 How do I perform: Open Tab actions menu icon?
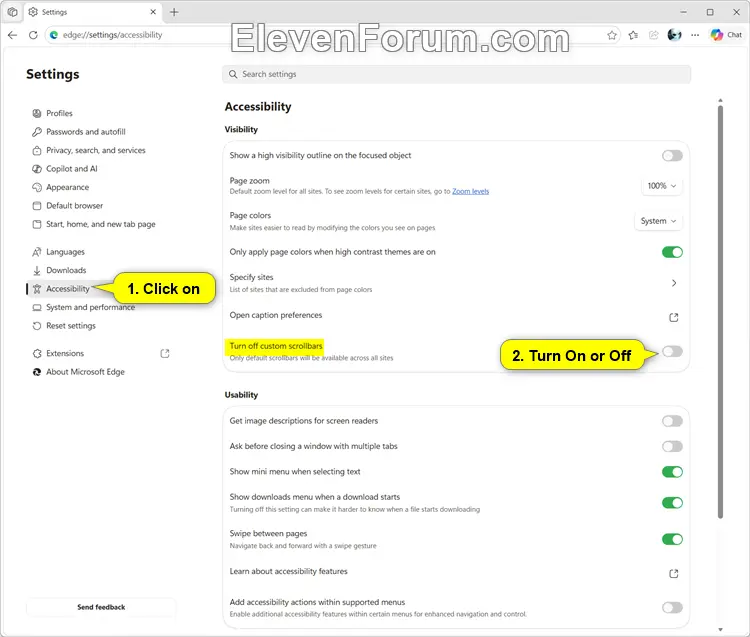click(x=12, y=12)
